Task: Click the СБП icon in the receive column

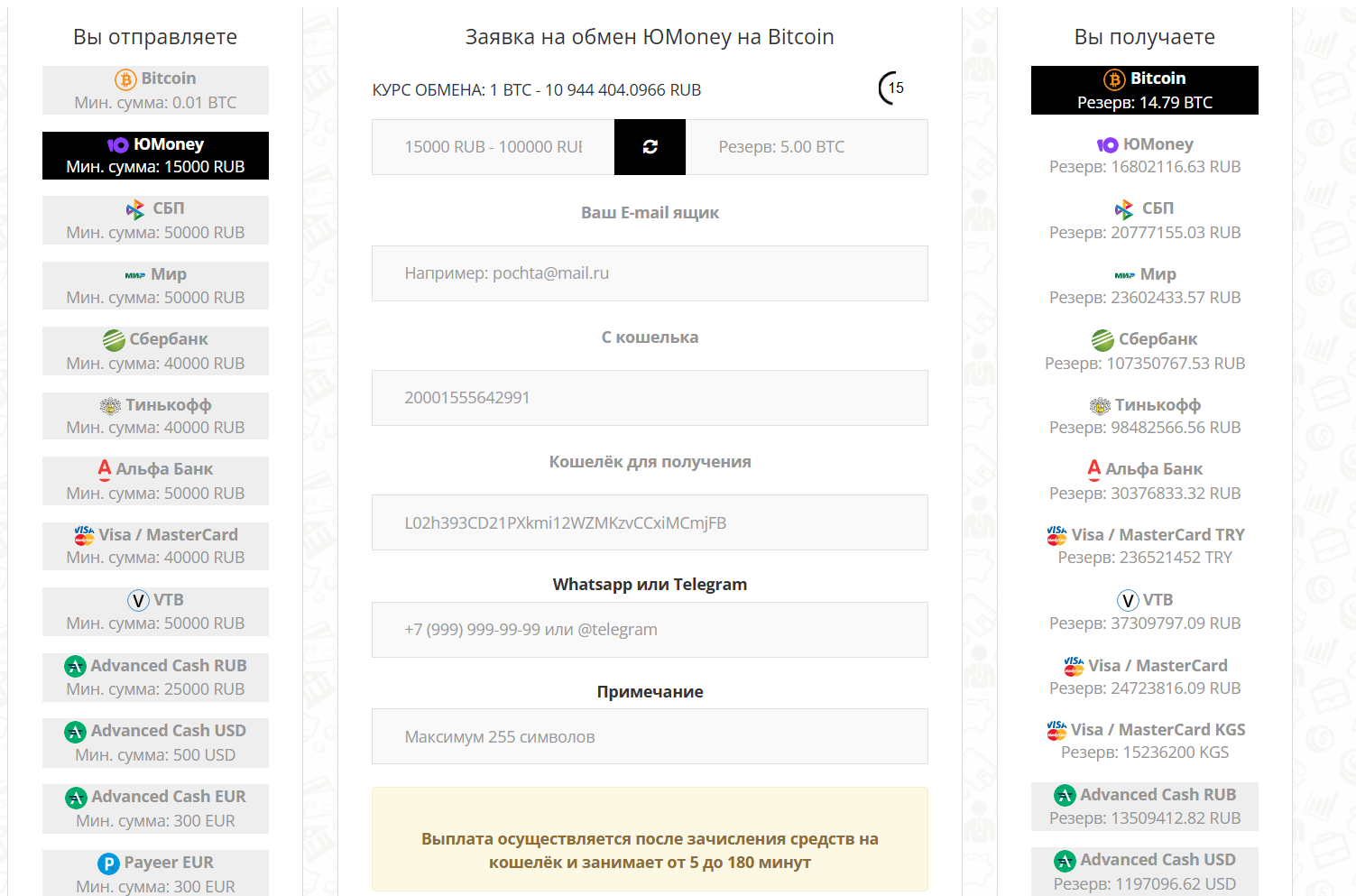Action: pyautogui.click(x=1124, y=210)
